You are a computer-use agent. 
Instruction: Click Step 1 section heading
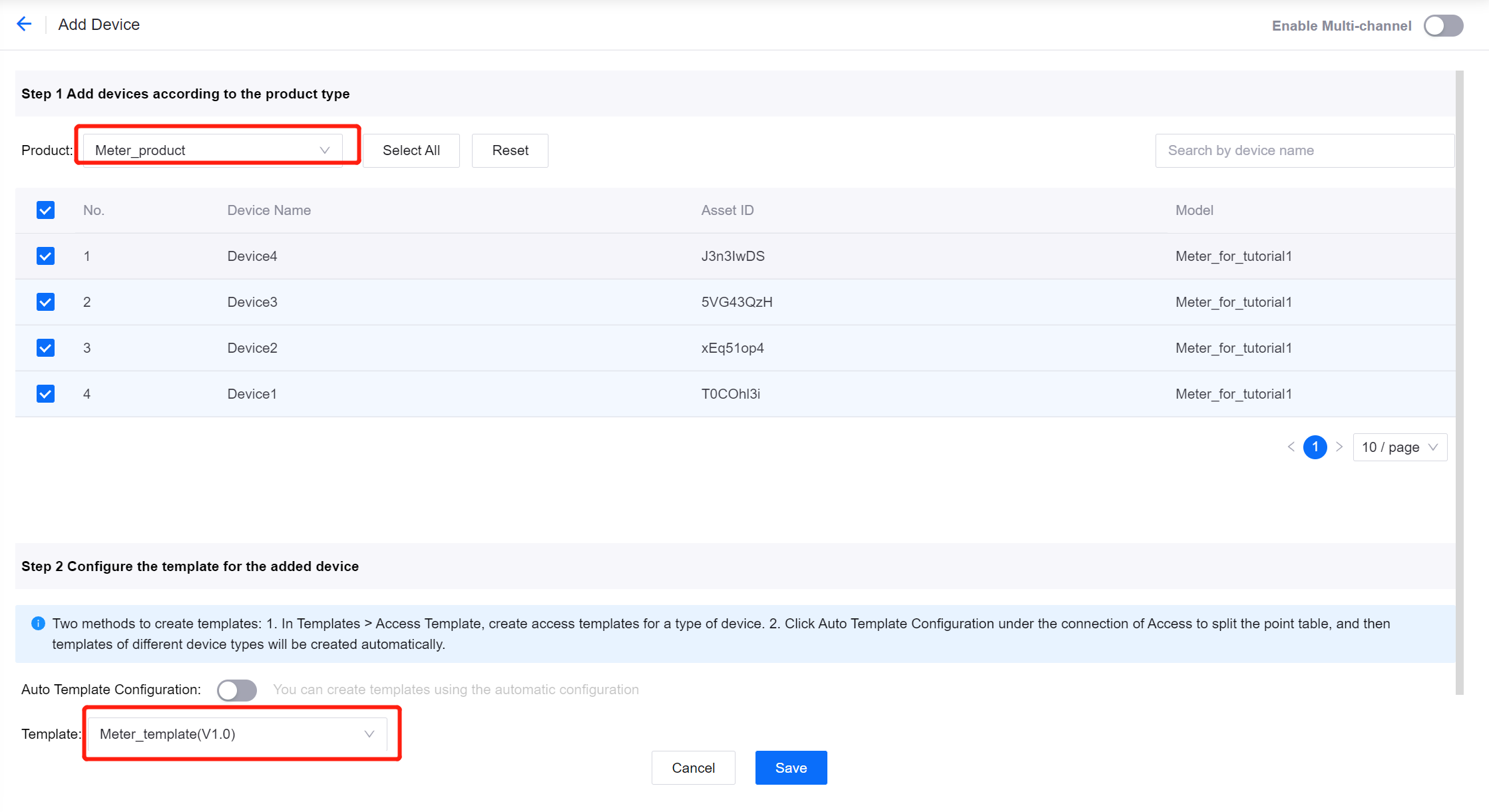click(x=186, y=94)
